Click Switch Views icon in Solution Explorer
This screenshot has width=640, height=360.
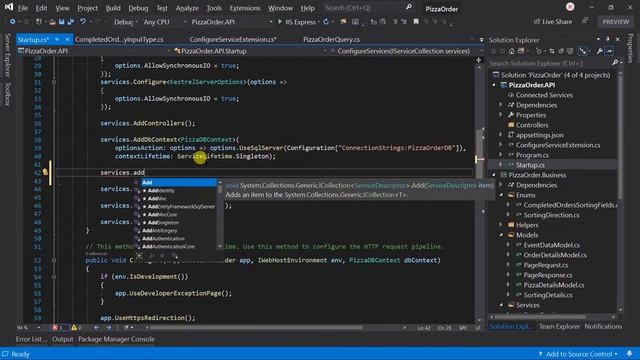521,51
